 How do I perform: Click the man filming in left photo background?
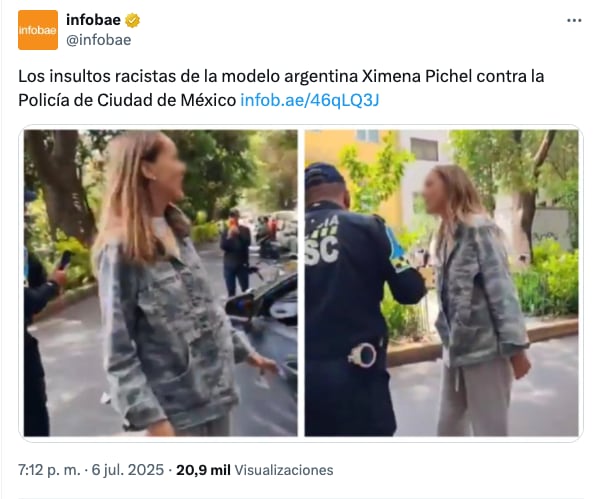236,252
